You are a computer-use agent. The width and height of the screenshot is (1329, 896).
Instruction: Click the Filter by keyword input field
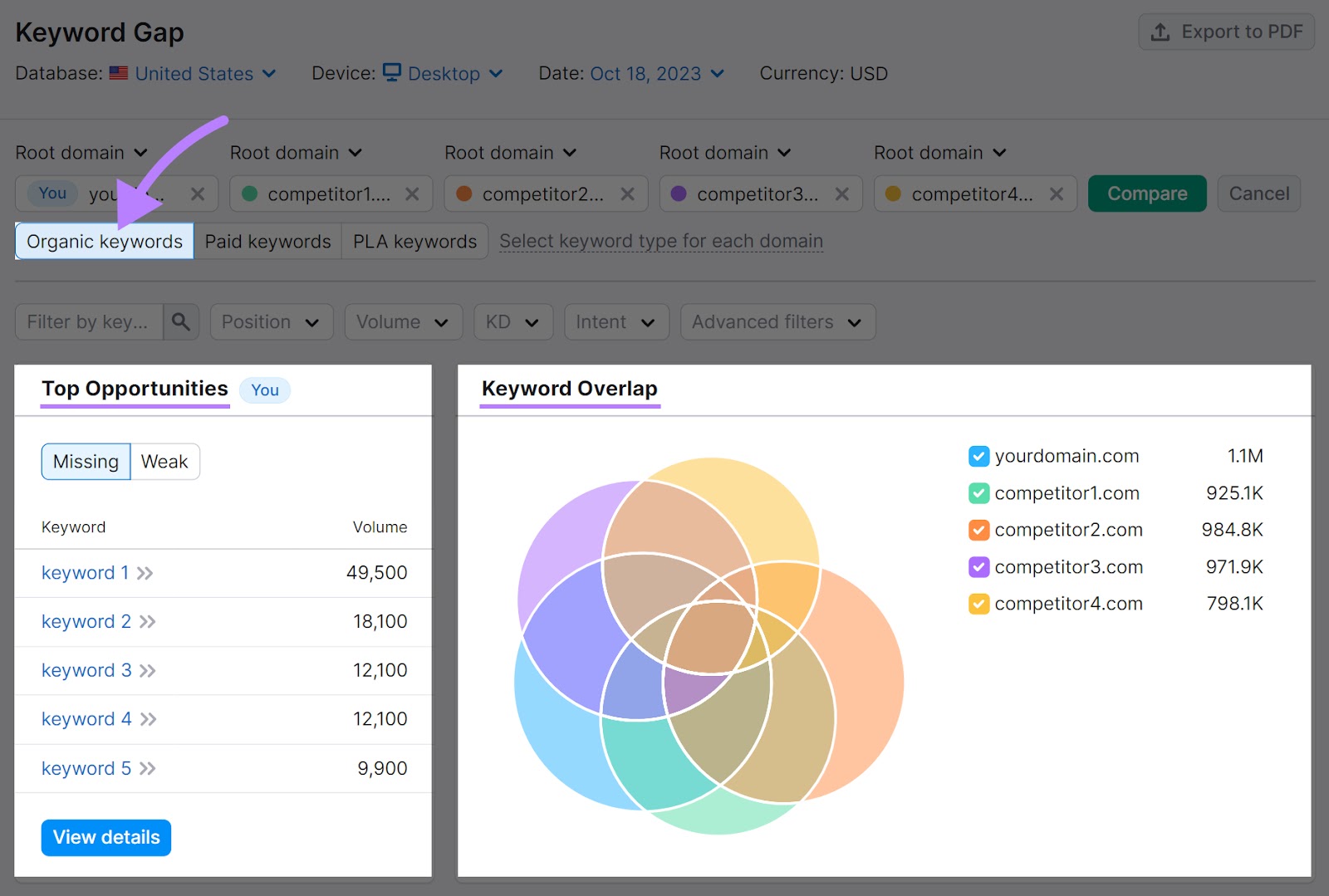87,321
